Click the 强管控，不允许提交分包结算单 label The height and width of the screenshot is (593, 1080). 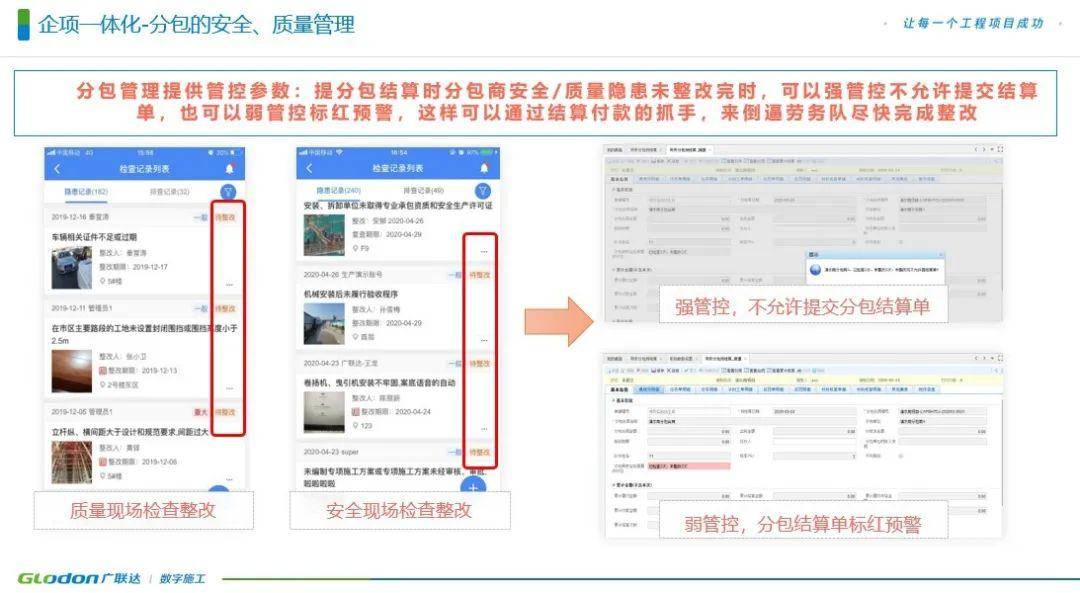(802, 308)
